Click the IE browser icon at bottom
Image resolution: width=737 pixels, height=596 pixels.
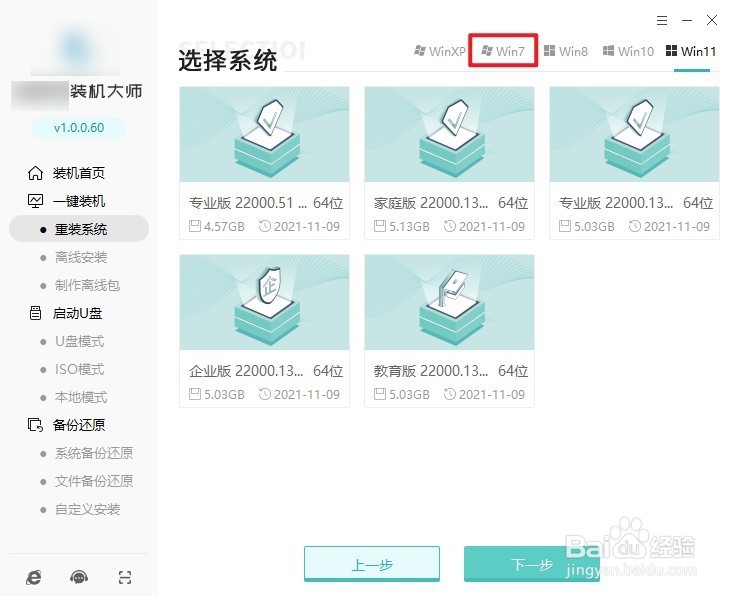tap(34, 577)
